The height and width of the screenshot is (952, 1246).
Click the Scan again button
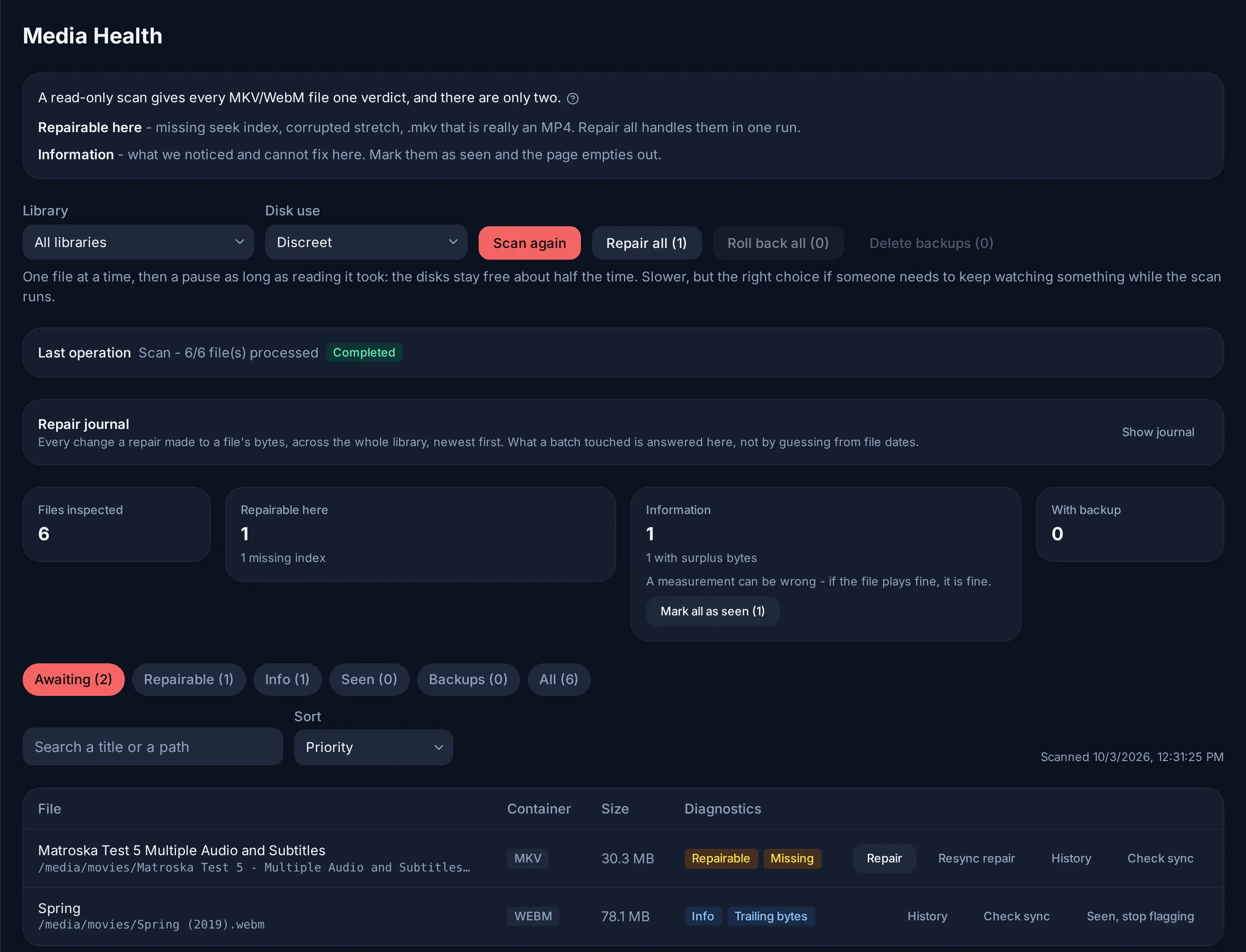coord(529,243)
